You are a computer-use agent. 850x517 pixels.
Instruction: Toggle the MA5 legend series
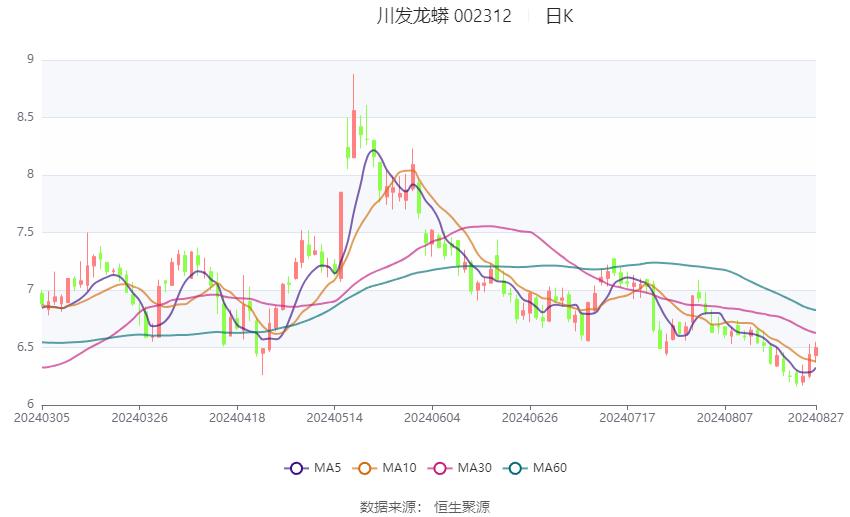pyautogui.click(x=313, y=468)
